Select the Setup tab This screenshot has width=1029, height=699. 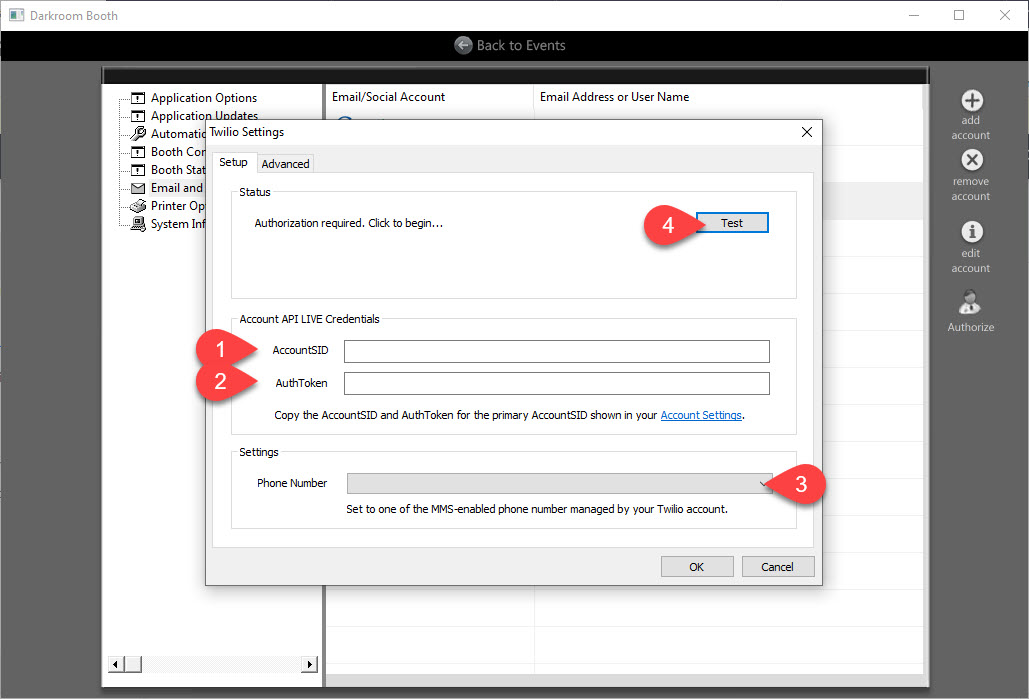[x=233, y=162]
